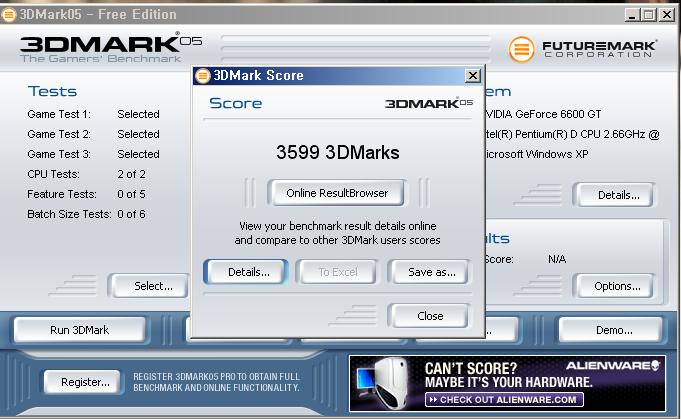681x419 pixels.
Task: Click the 3DMark05 logo in main window header
Action: pos(111,47)
